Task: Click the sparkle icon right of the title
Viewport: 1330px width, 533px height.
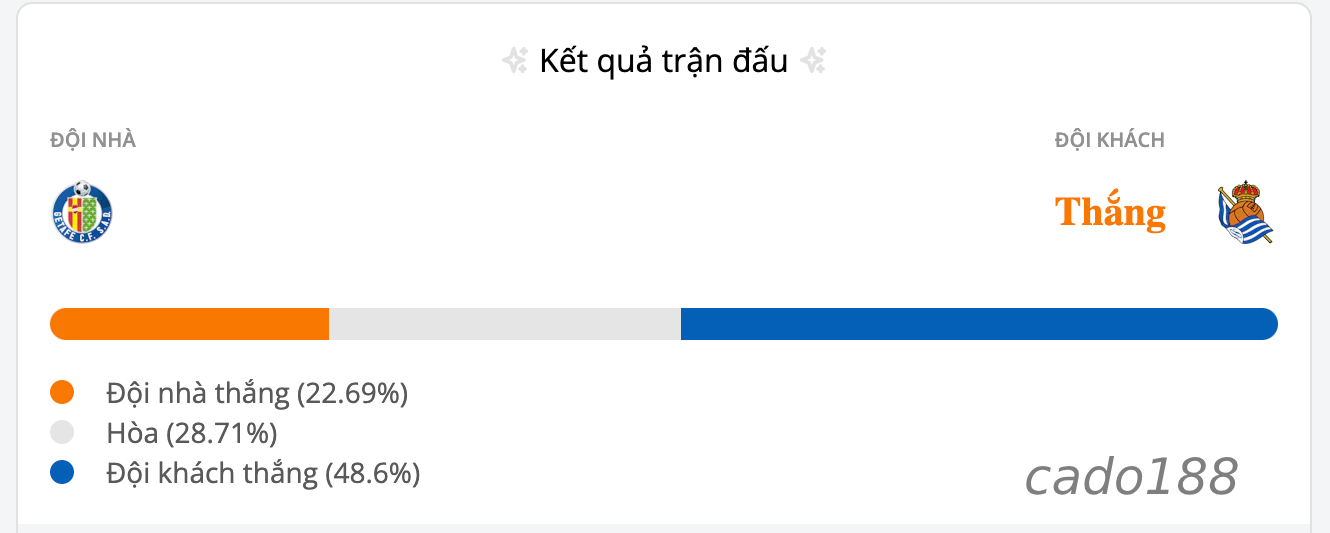Action: (813, 62)
